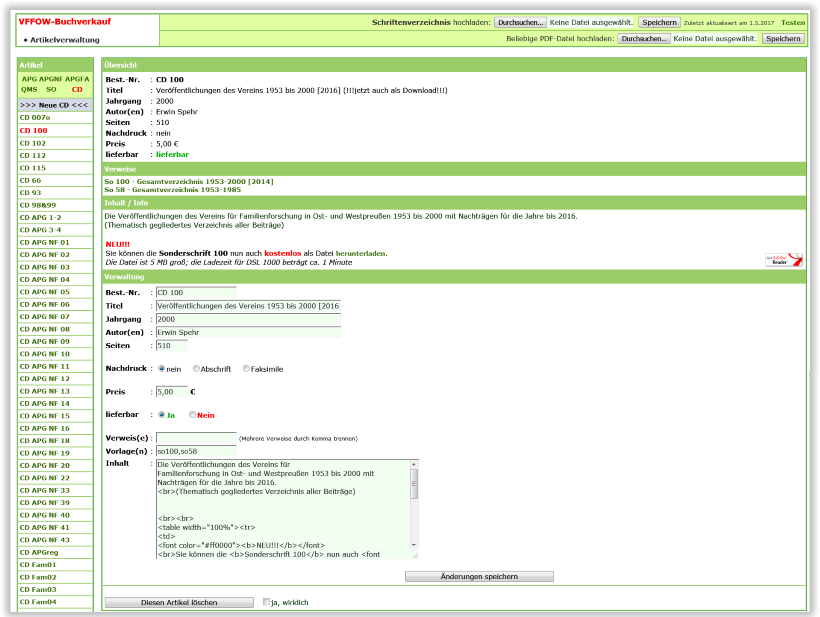Click 'Diesen Artikel löschen' button

pyautogui.click(x=179, y=602)
